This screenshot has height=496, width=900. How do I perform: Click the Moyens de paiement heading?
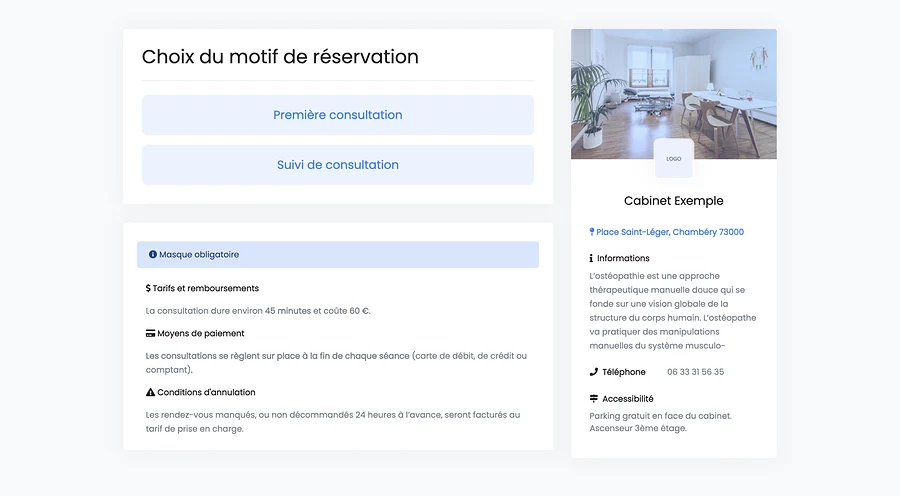(201, 334)
